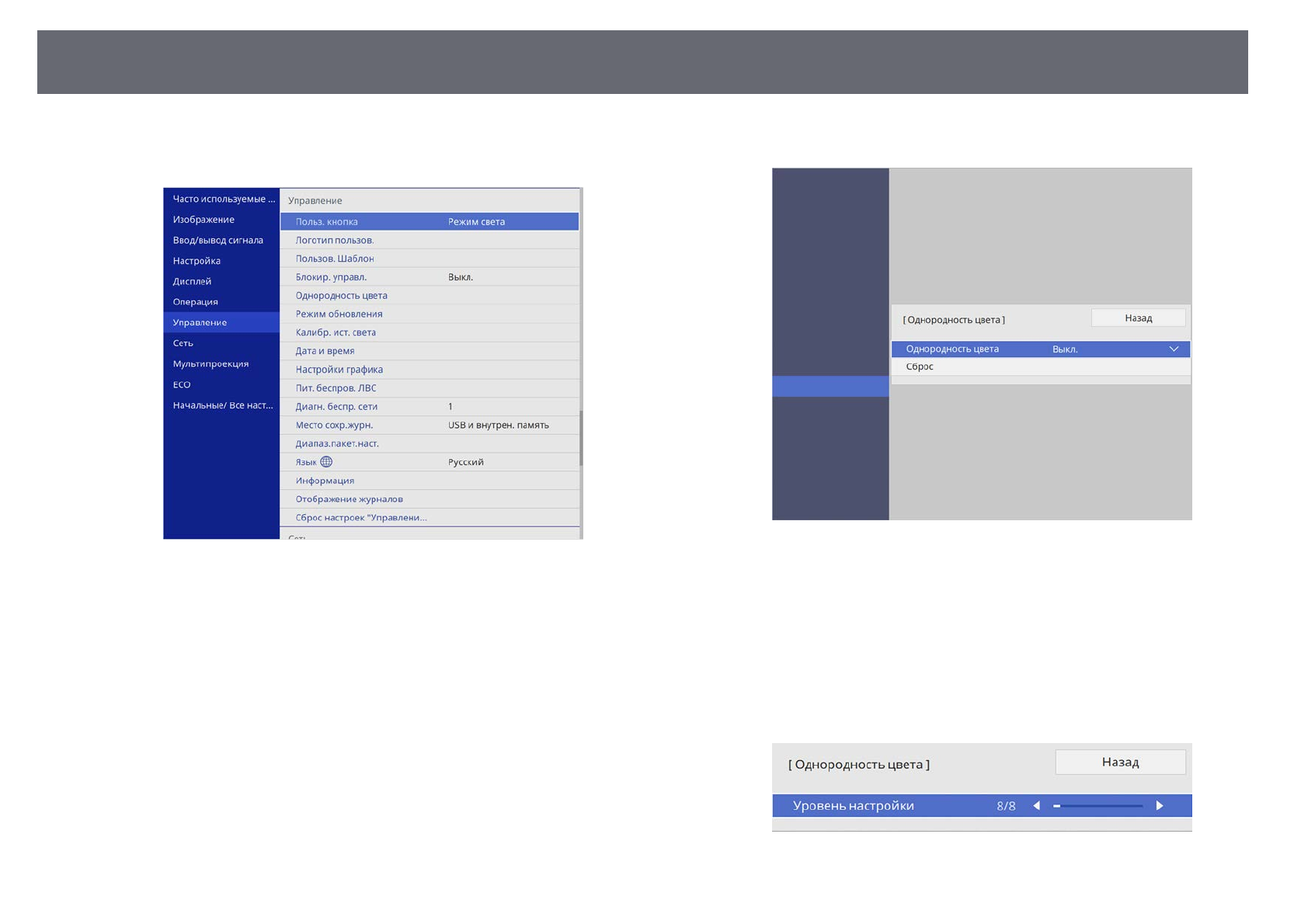Click the left arrow to decrease Уровень настройки
The image size is (1308, 924).
(1037, 806)
